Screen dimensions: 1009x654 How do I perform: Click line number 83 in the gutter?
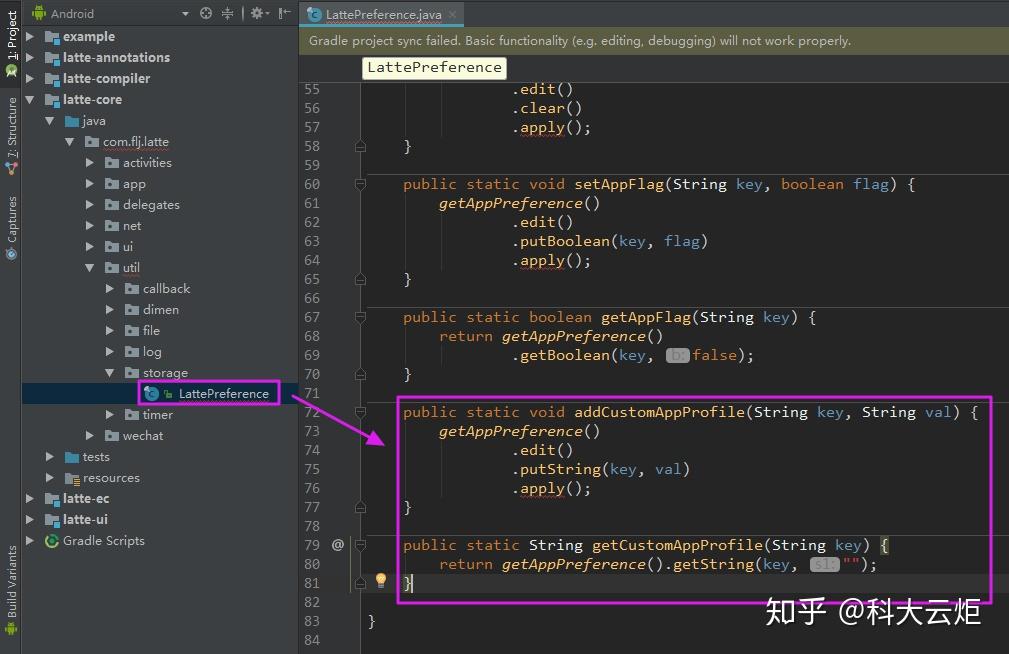(x=312, y=621)
